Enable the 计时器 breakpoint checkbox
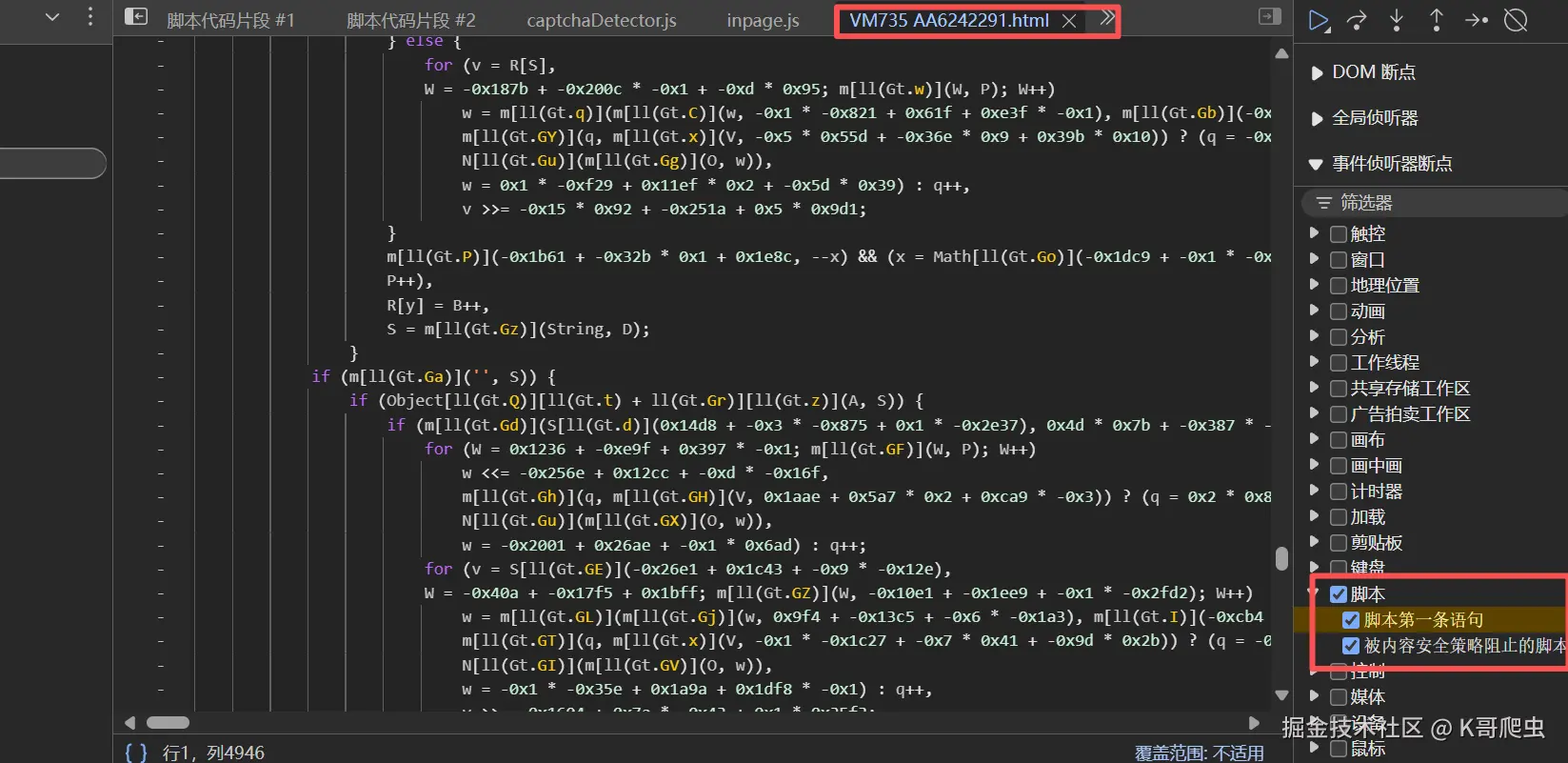The width and height of the screenshot is (1568, 763). click(1339, 492)
